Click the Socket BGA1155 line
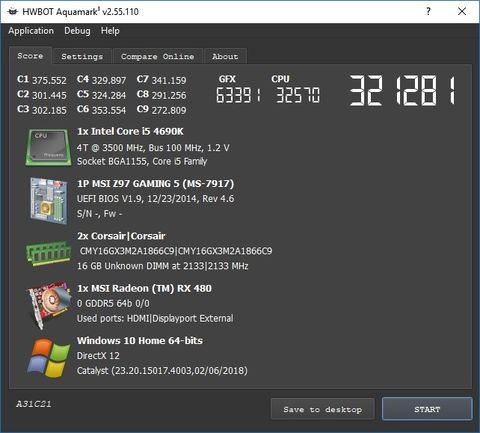 click(142, 161)
